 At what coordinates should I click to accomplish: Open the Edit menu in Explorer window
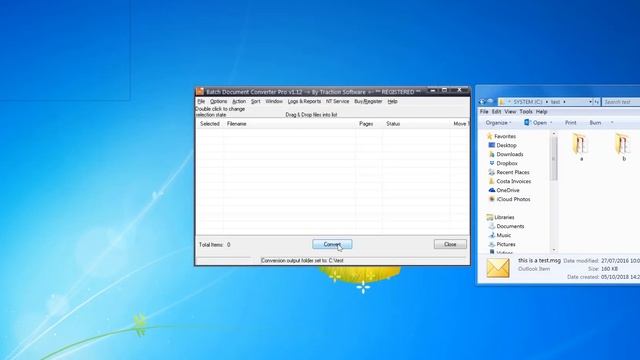pos(496,111)
